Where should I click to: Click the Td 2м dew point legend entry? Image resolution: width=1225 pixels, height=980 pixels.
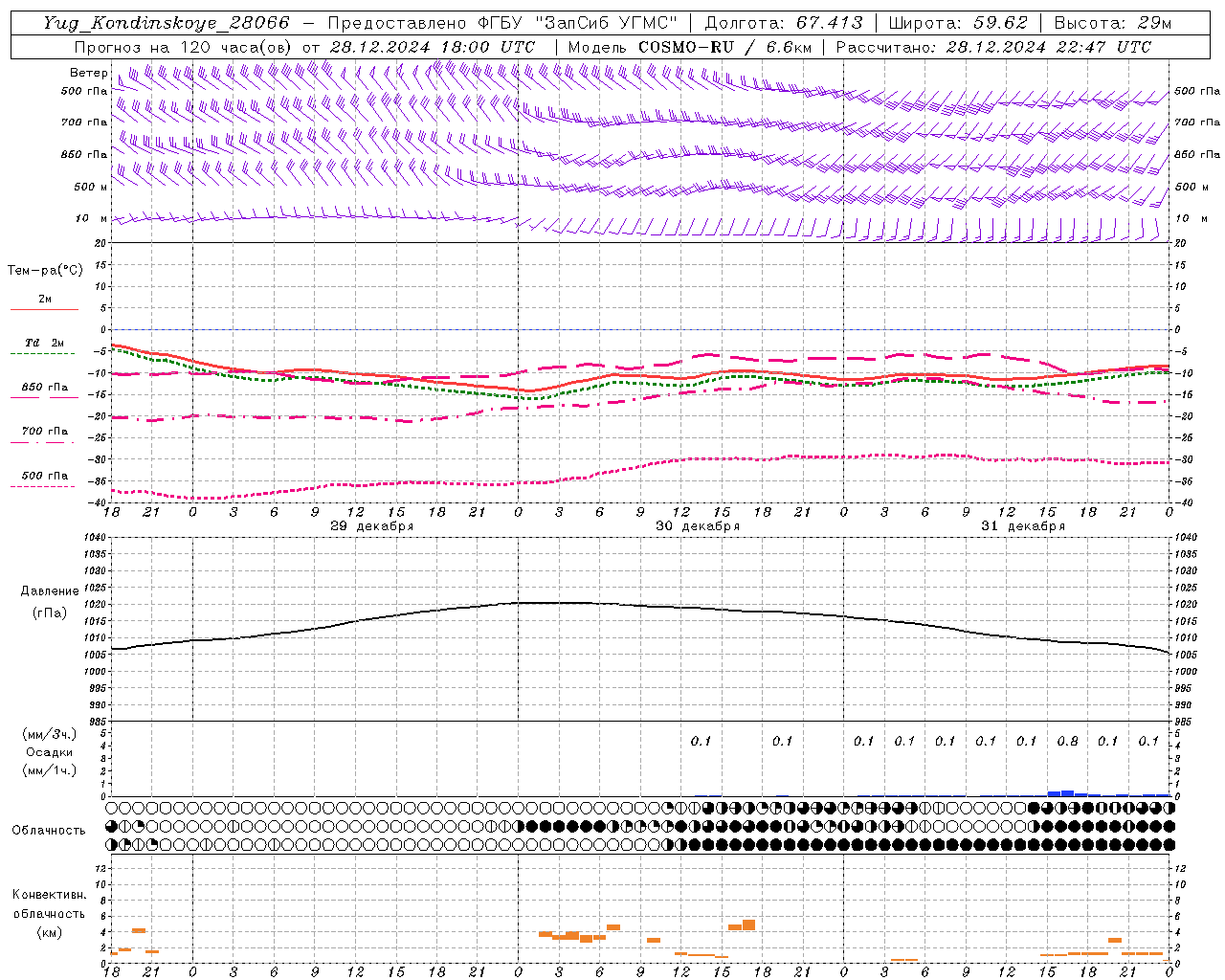[x=44, y=343]
